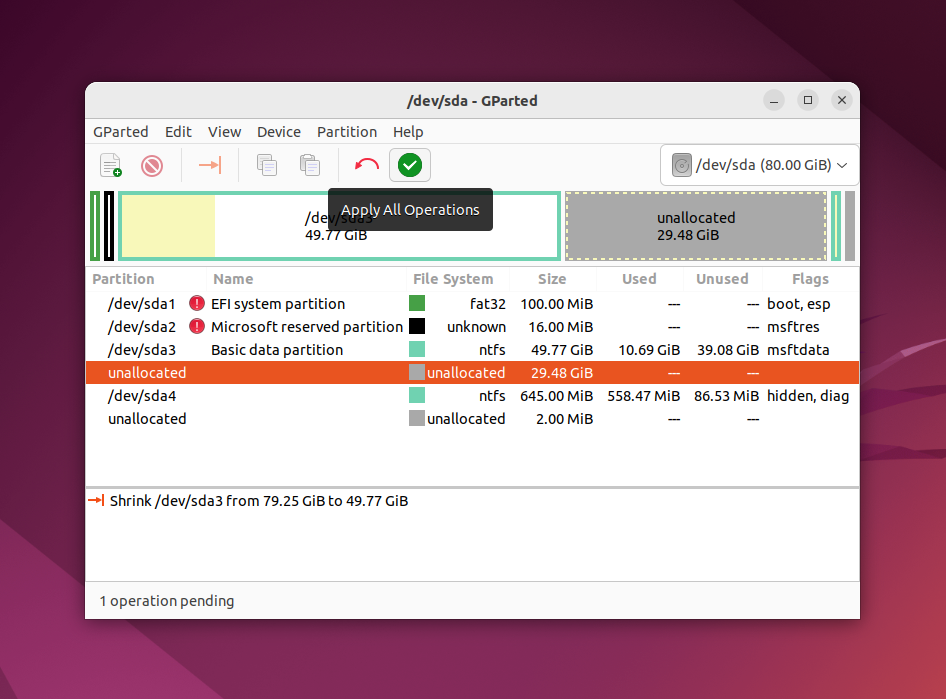Click the 29.48 GiB unallocated block in disk map
The height and width of the screenshot is (699, 946).
pyautogui.click(x=696, y=226)
